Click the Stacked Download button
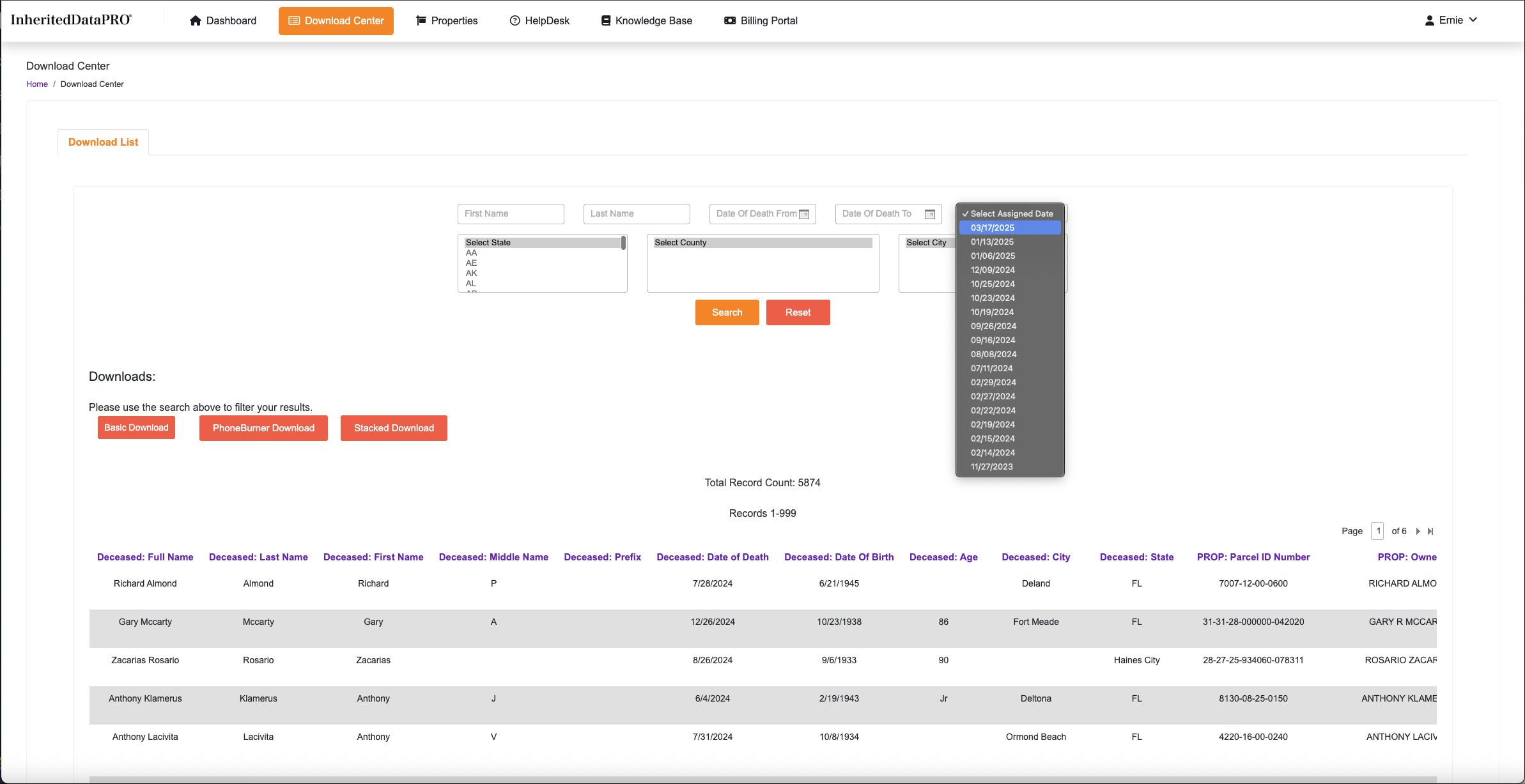1525x784 pixels. [394, 428]
